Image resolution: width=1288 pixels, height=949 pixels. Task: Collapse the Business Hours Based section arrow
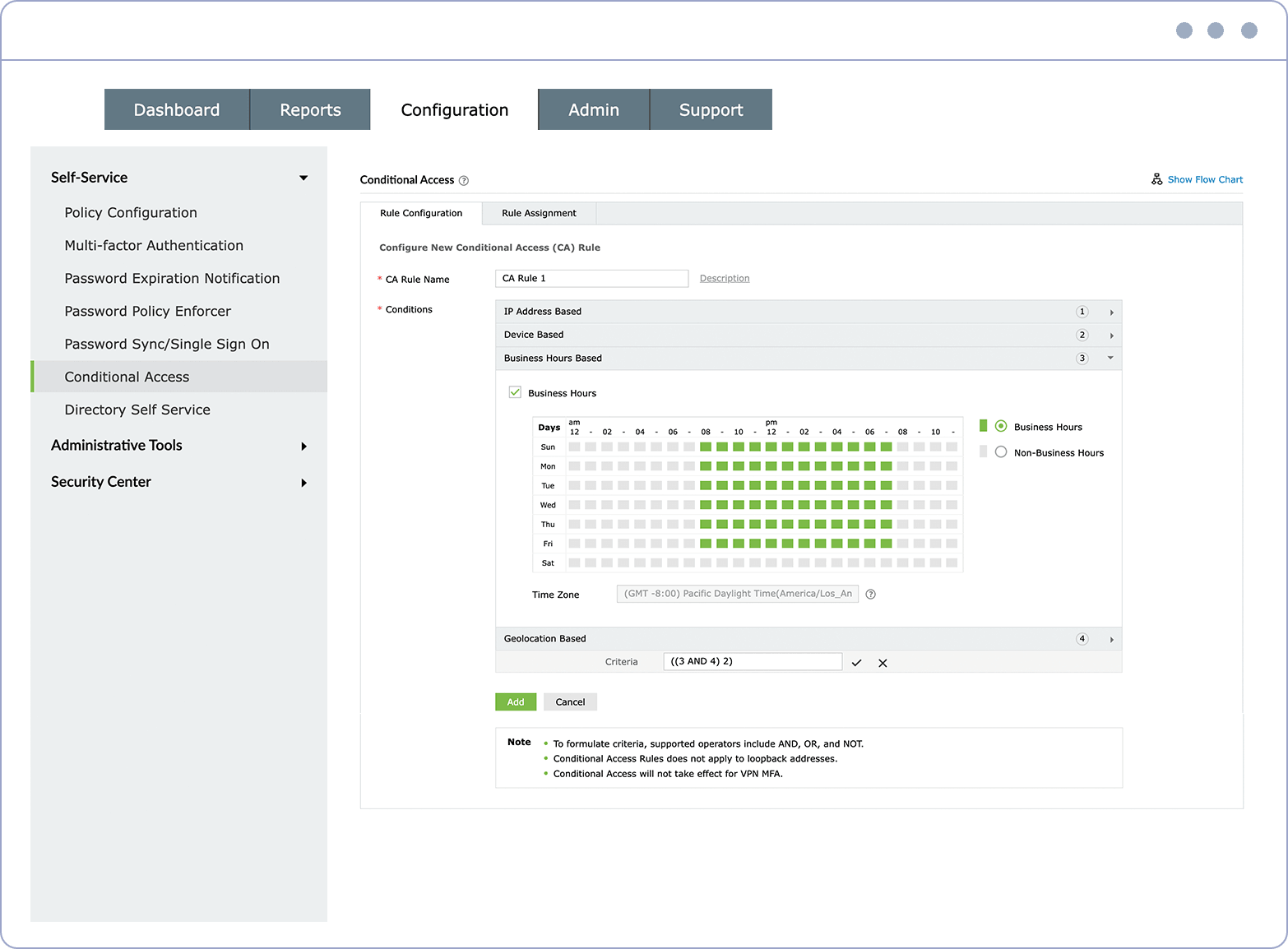1110,358
